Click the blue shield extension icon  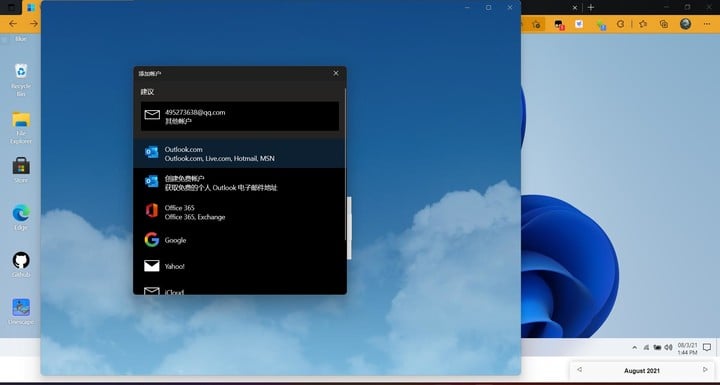coord(579,24)
